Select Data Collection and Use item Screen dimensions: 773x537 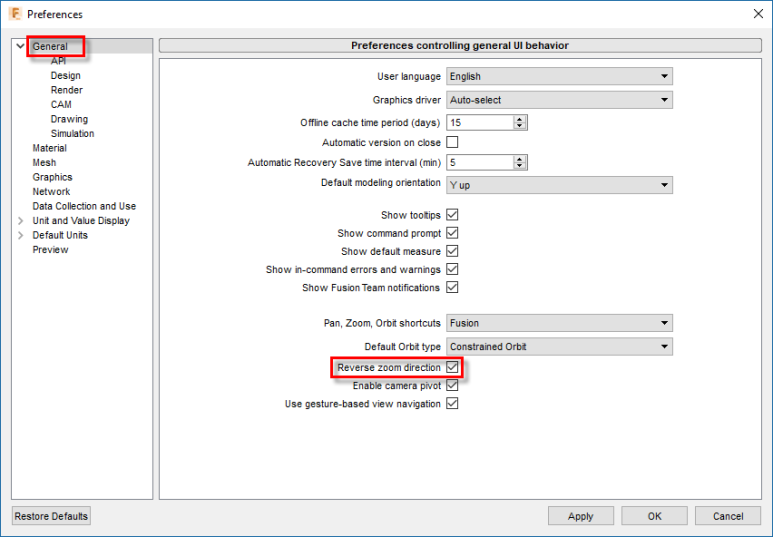pyautogui.click(x=84, y=206)
